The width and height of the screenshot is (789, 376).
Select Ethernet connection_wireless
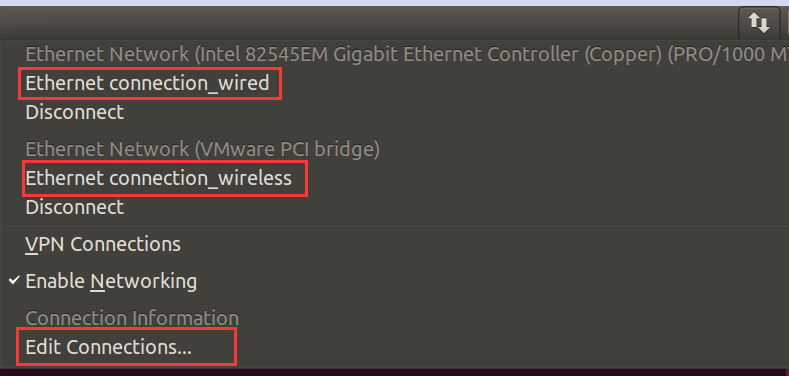(x=159, y=178)
